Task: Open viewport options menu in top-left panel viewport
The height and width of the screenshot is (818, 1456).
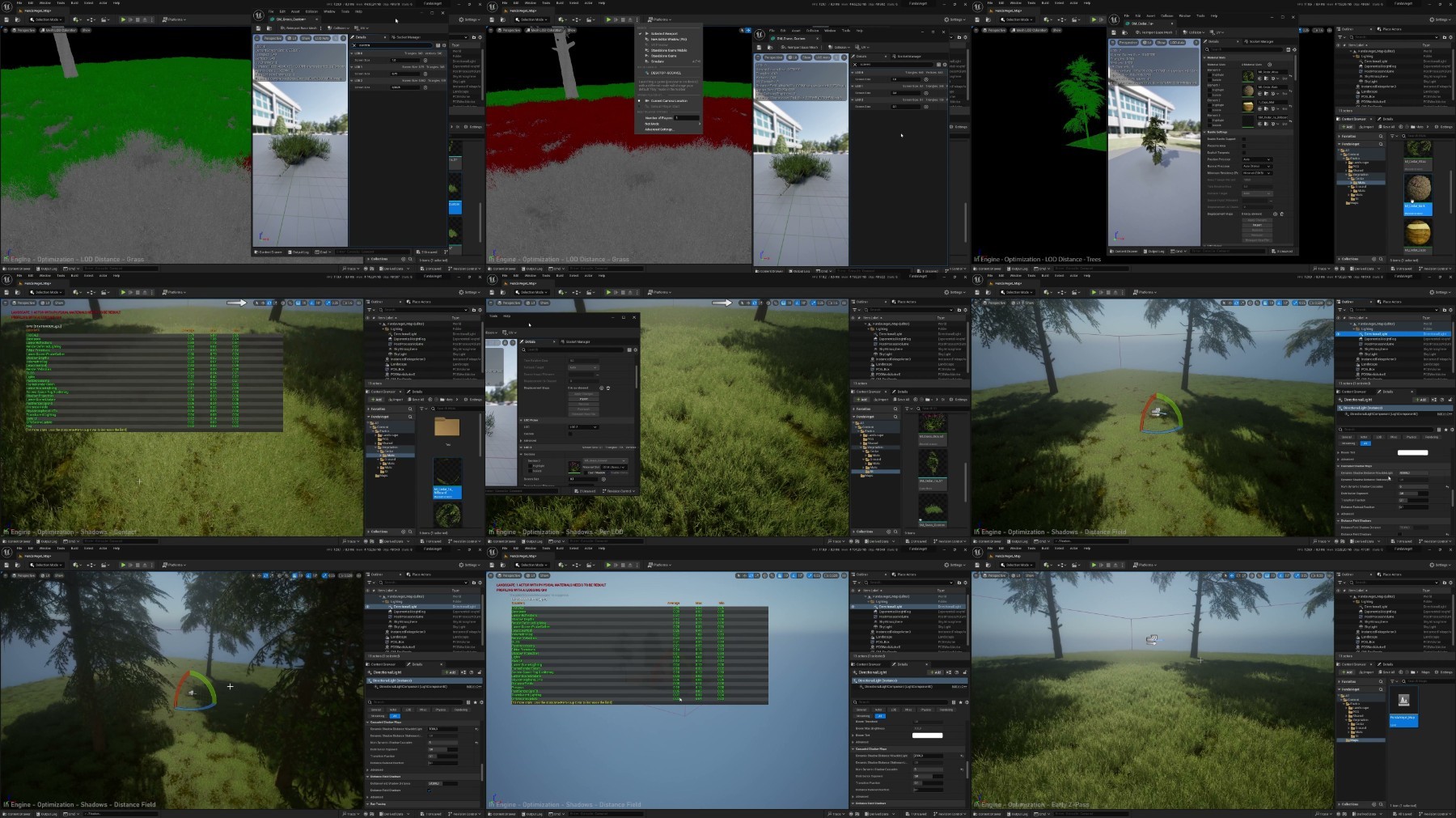Action: (x=6, y=30)
